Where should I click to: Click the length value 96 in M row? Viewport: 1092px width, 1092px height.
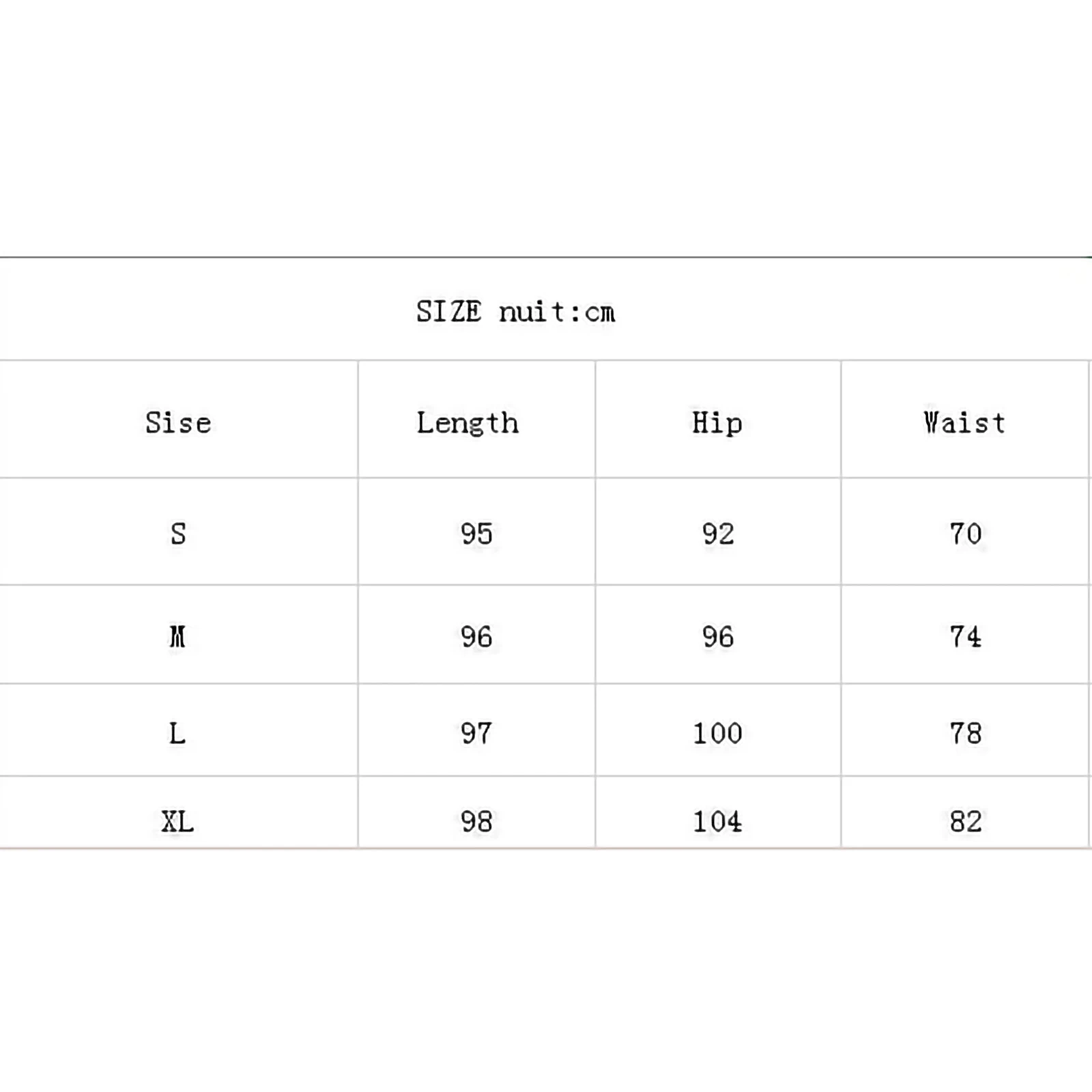pos(476,637)
